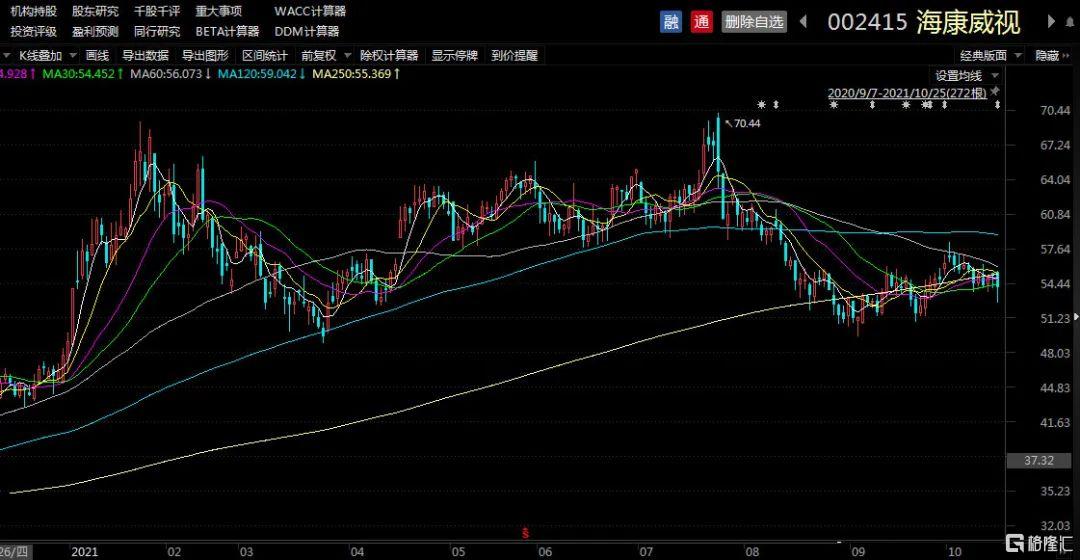Open the 股东研究 menu item
This screenshot has width=1080, height=560.
(95, 11)
